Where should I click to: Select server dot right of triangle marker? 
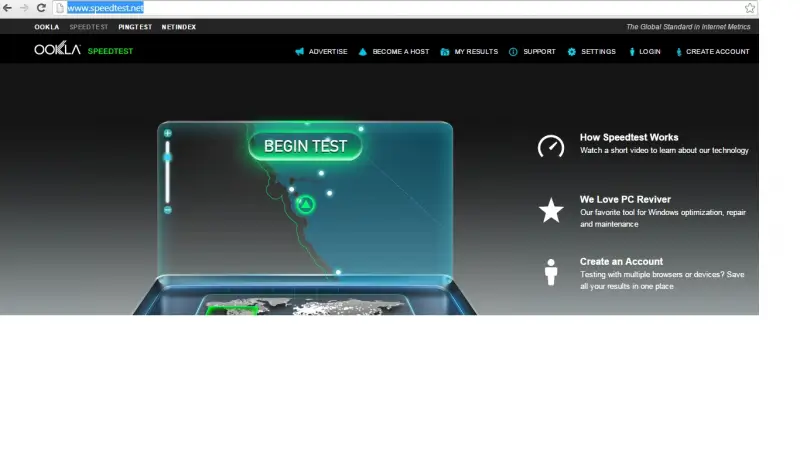coord(330,193)
